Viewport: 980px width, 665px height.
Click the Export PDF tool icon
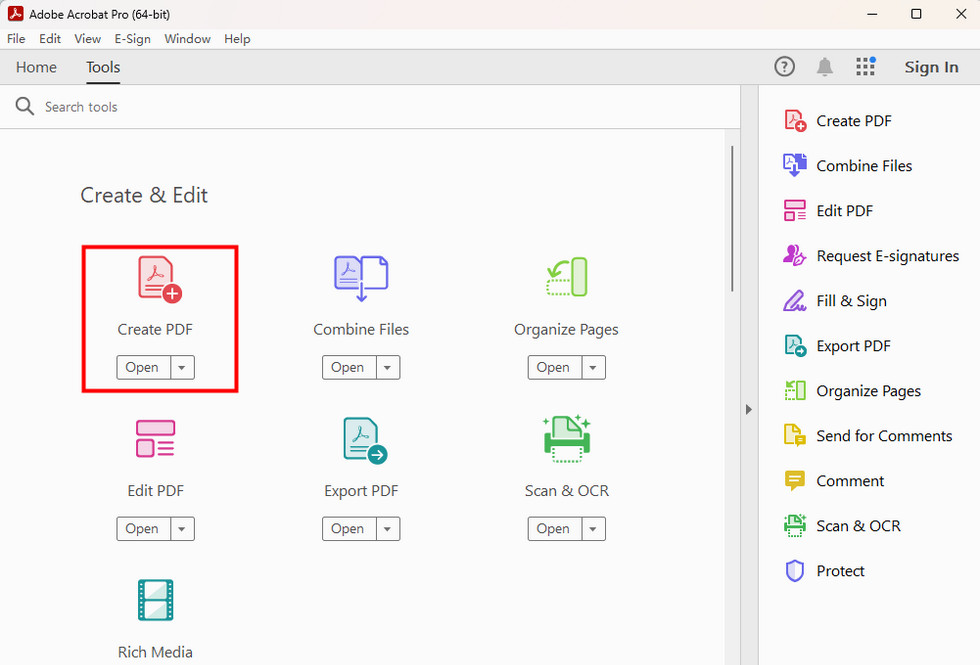363,440
